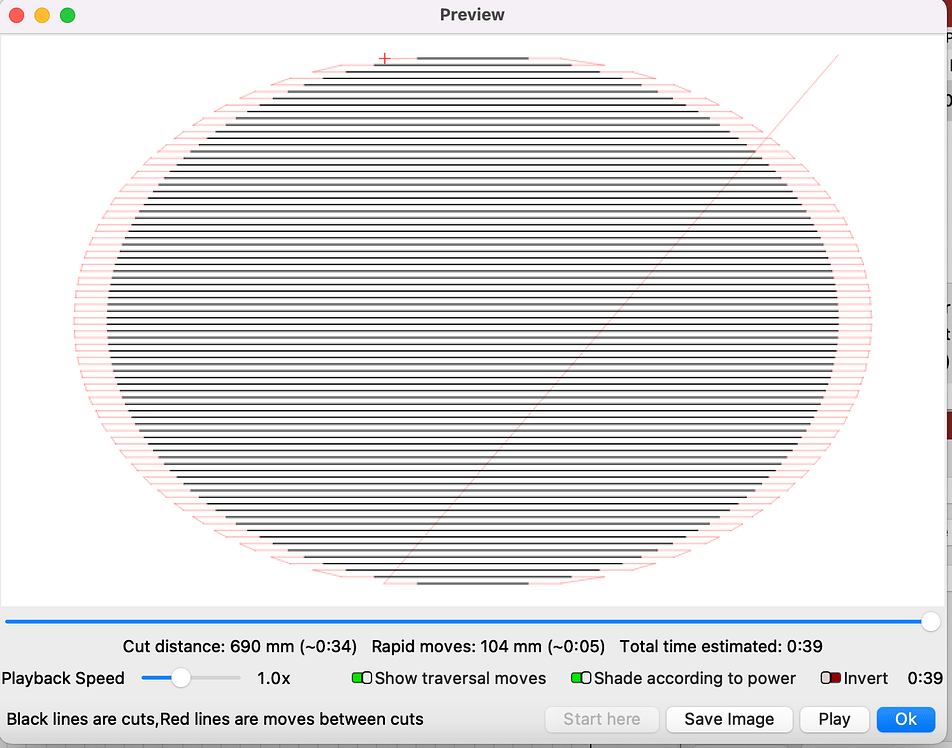
Task: Toggle Show traversal moves switch
Action: tap(362, 678)
